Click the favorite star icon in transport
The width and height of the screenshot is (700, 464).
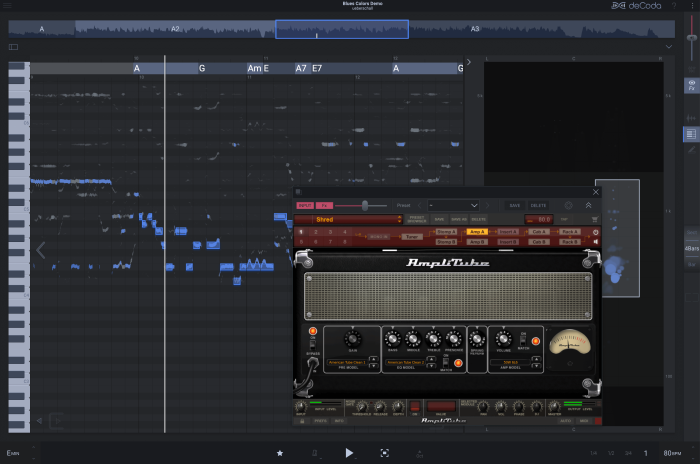(280, 453)
